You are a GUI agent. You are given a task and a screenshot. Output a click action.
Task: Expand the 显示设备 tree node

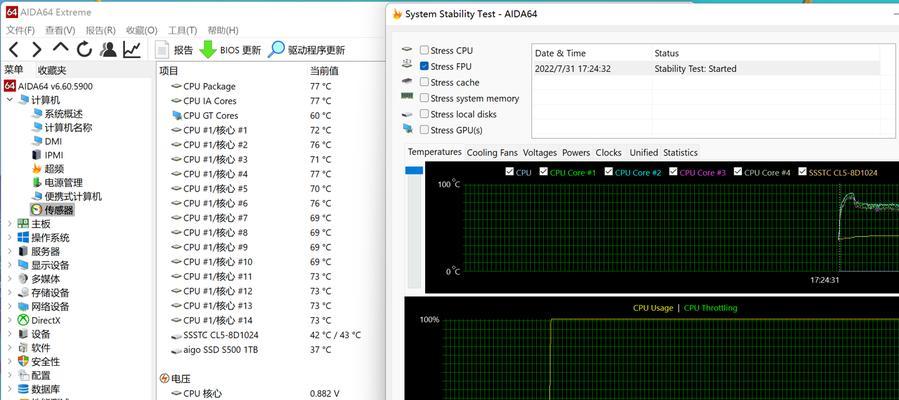tap(9, 265)
